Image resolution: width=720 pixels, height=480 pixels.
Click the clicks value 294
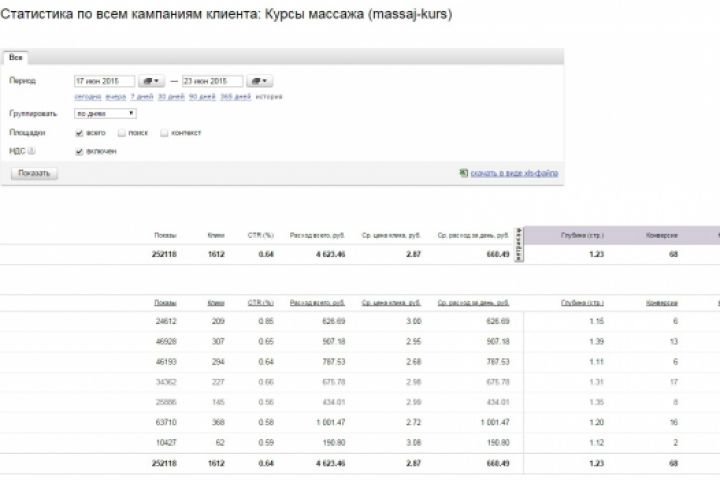click(218, 361)
